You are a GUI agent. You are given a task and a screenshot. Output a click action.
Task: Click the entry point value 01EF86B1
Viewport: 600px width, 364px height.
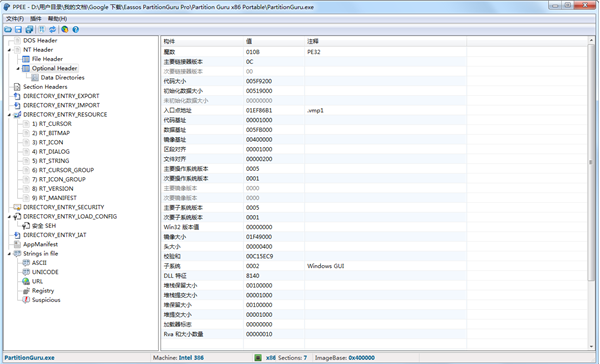coord(259,111)
